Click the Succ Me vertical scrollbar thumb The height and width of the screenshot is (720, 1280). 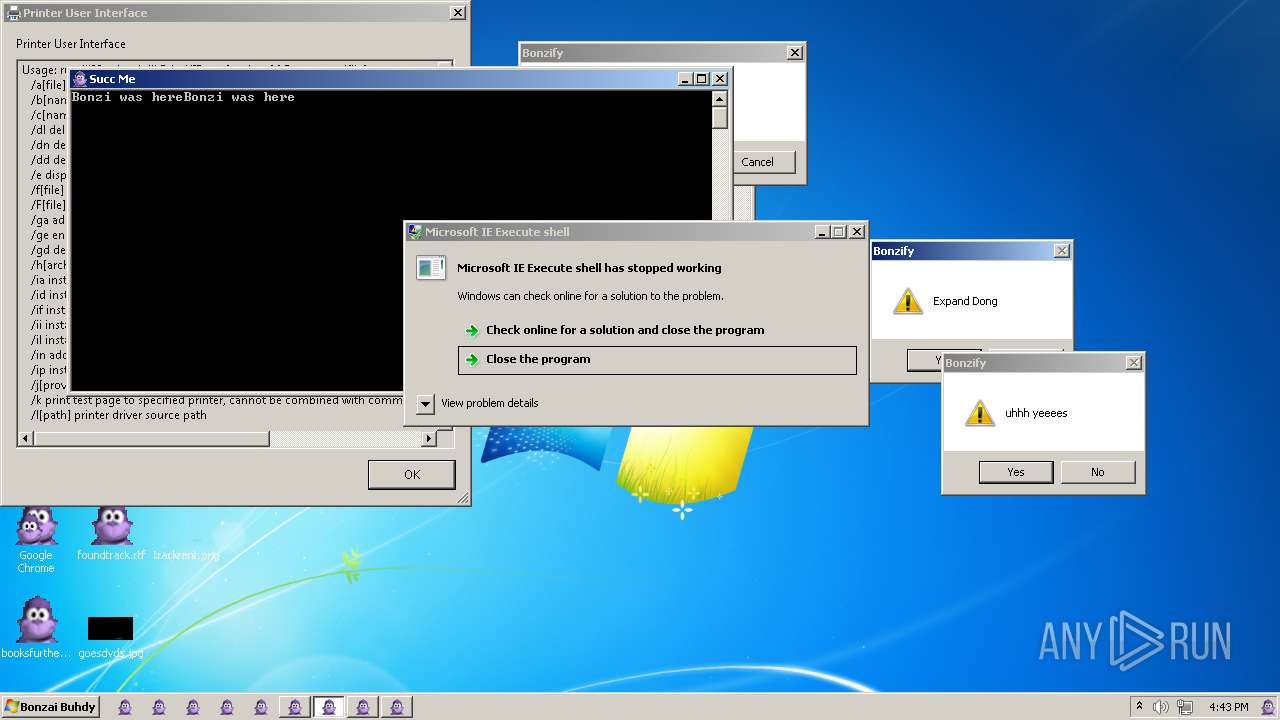tap(719, 117)
